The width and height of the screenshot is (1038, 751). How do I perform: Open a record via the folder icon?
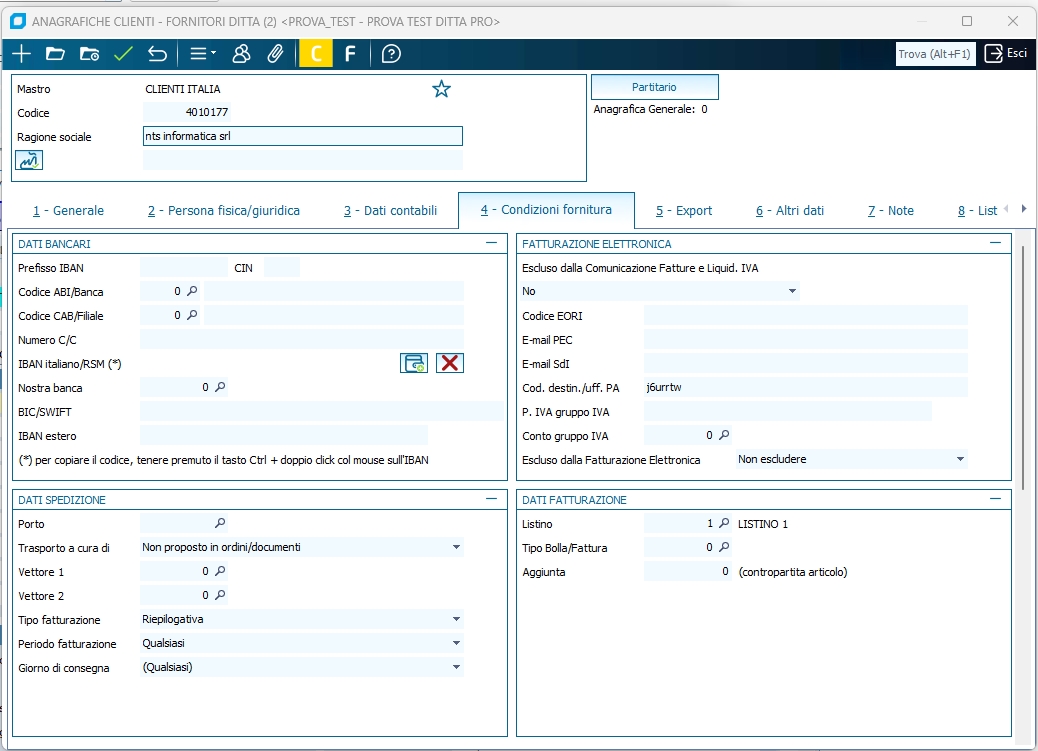[55, 54]
